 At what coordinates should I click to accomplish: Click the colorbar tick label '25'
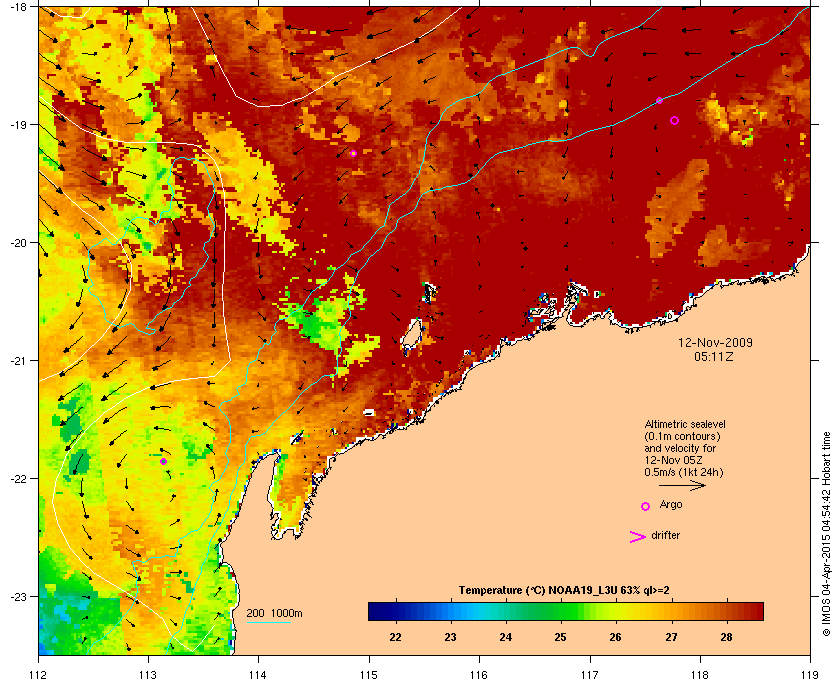click(x=560, y=637)
